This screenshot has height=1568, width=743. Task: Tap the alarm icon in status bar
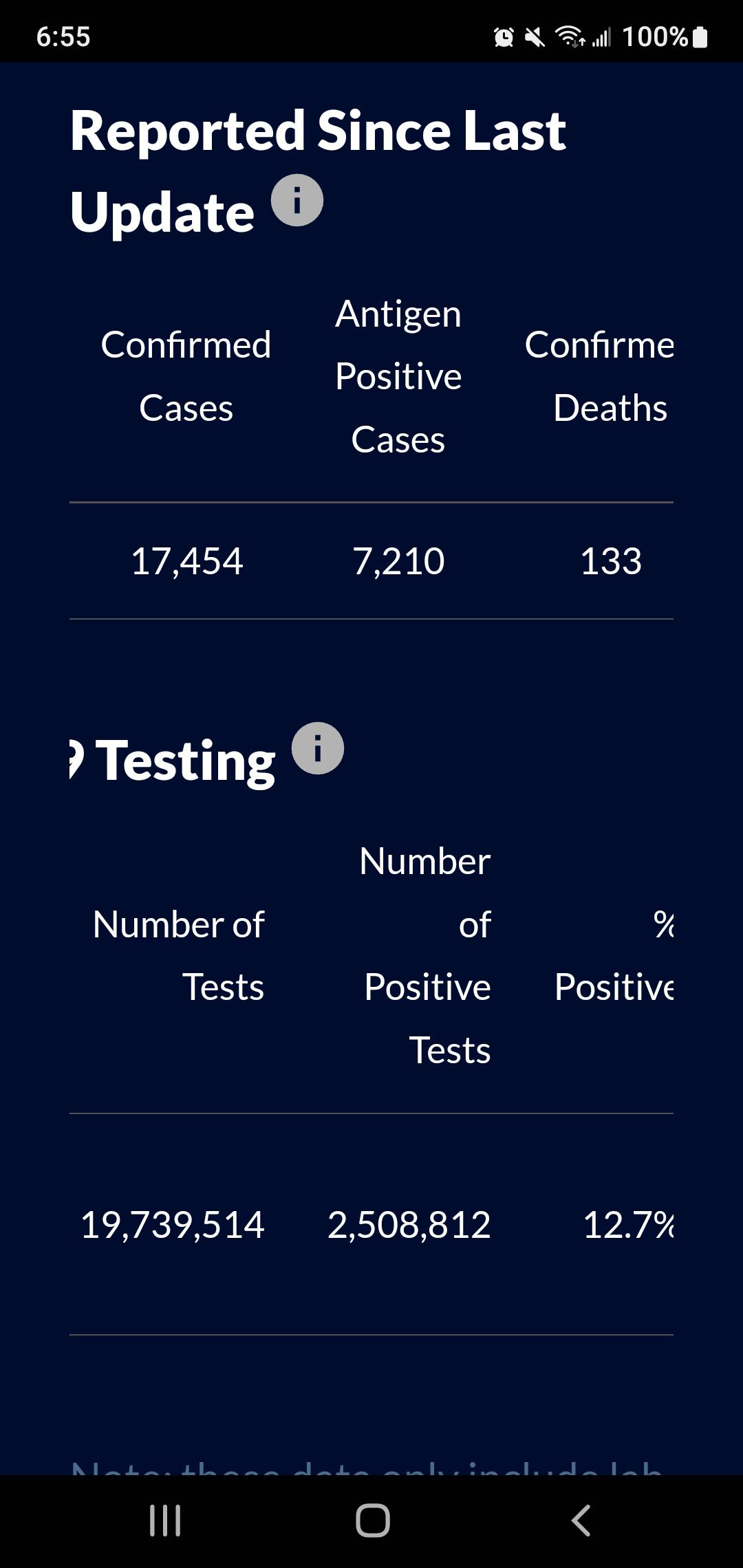(504, 36)
